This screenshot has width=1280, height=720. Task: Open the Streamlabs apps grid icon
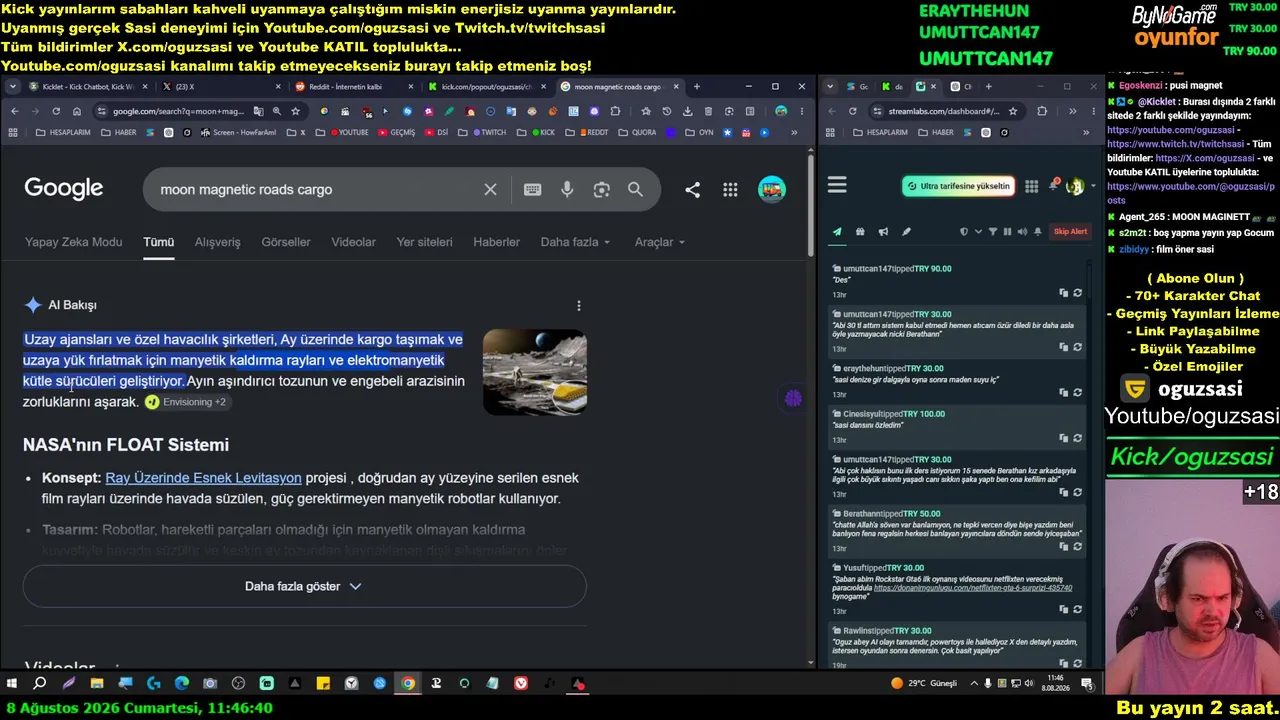pos(1031,186)
